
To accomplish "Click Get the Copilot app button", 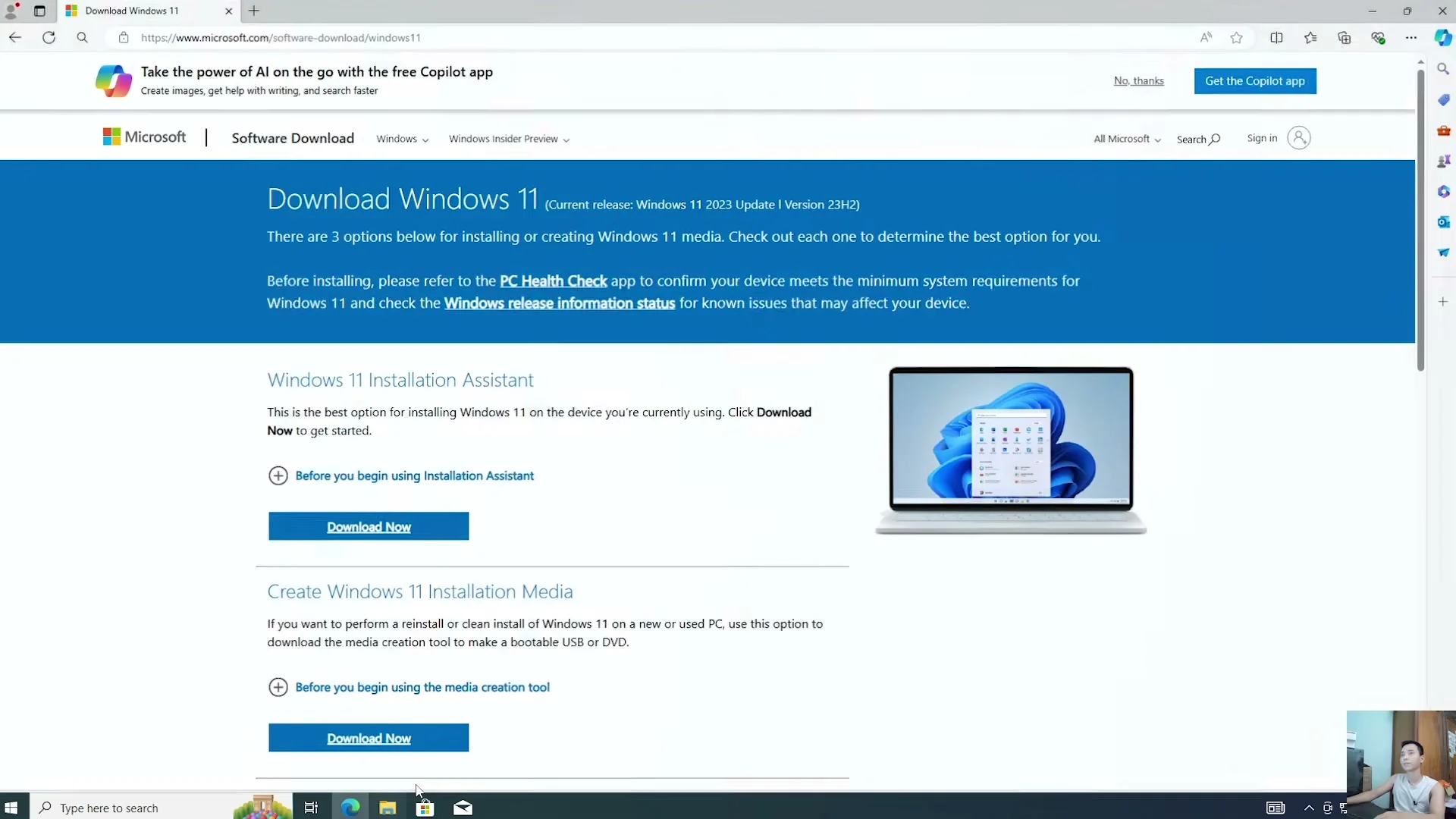I will [x=1255, y=81].
